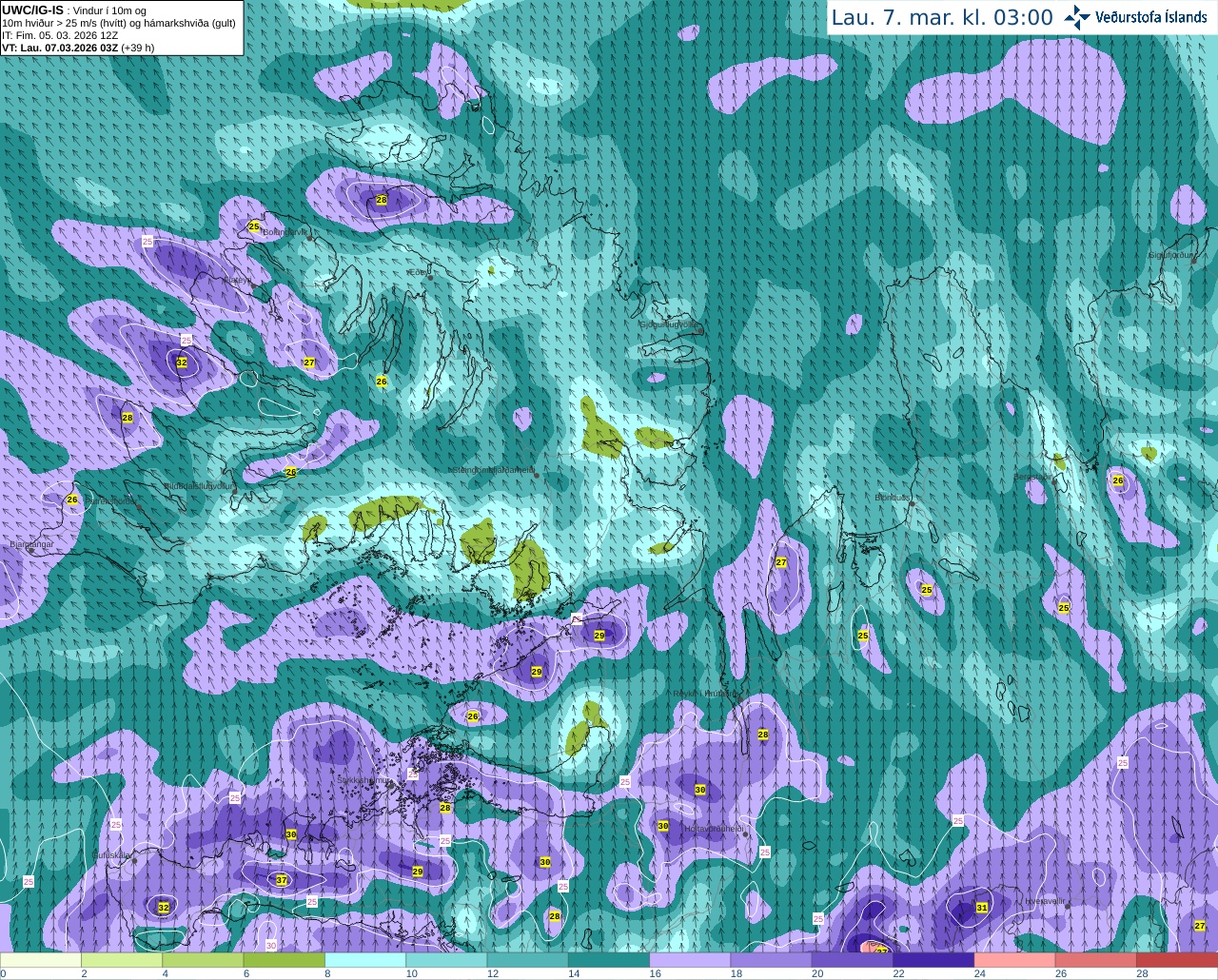Click the 'IT: Fim. 05. 03. 2026 12Z' line
Viewport: 1218px width, 980px height.
pos(60,35)
